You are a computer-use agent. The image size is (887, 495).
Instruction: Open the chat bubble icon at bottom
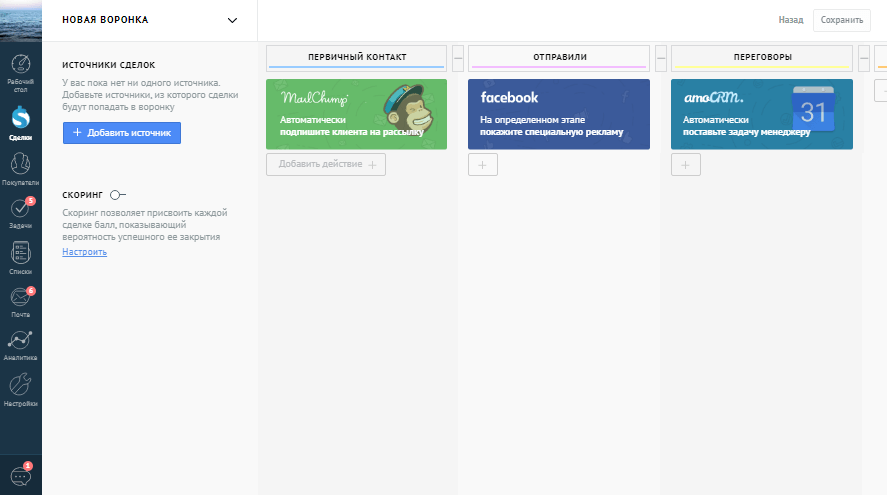(x=21, y=476)
